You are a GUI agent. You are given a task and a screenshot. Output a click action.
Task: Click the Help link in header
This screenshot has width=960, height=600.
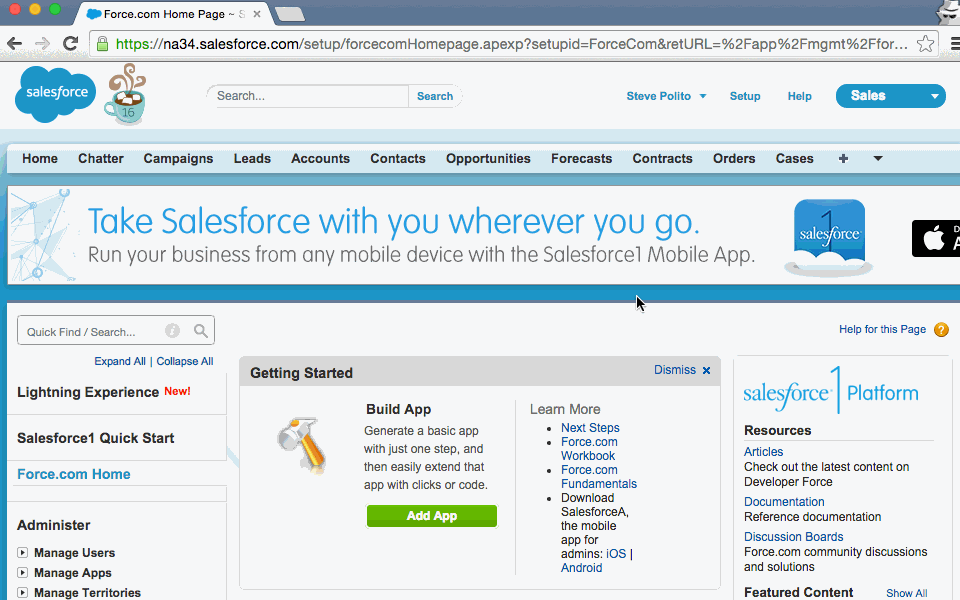click(799, 96)
